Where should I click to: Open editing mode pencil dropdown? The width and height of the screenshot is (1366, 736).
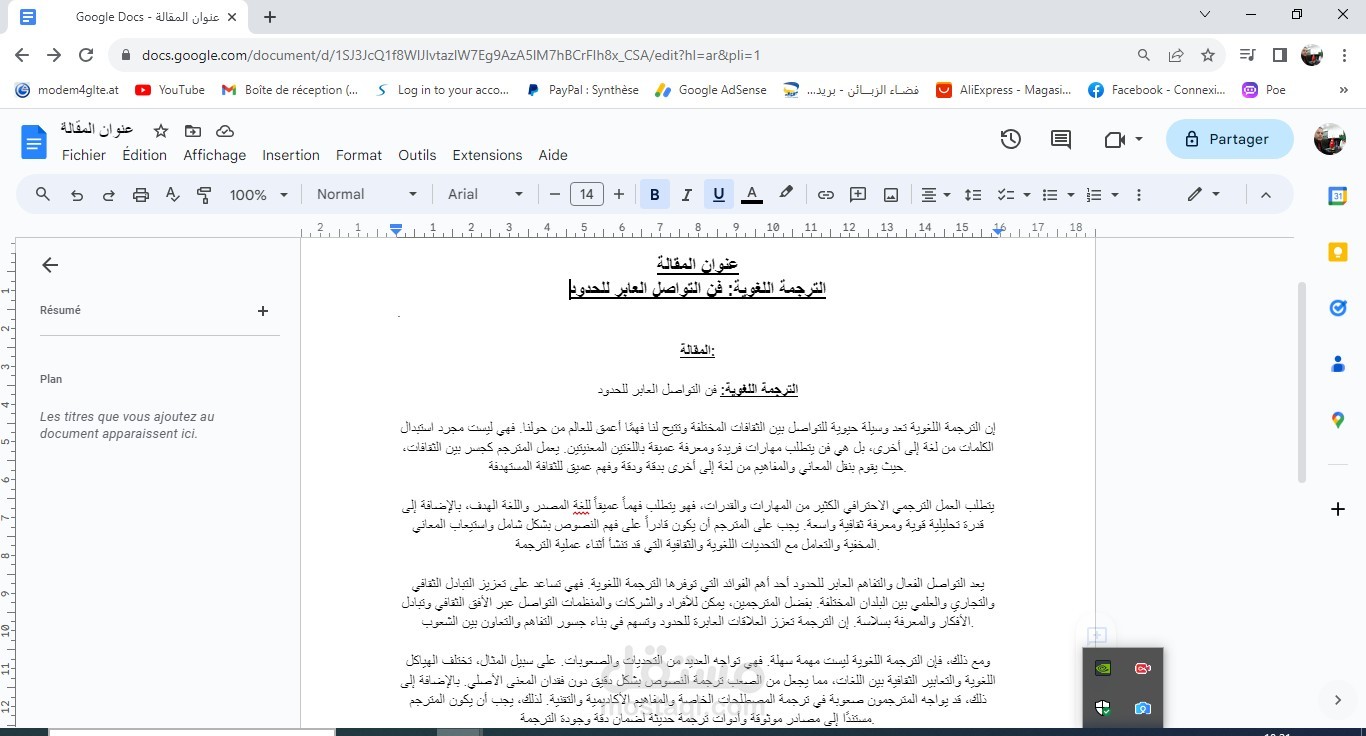[1204, 194]
